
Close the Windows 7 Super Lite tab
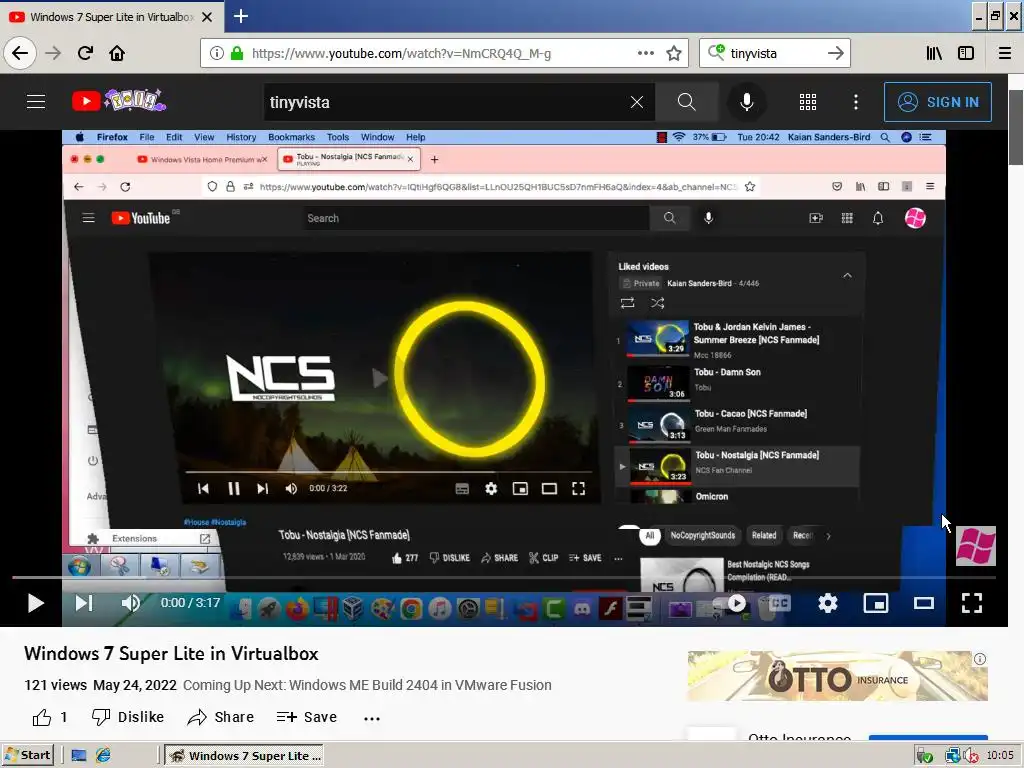click(x=207, y=17)
